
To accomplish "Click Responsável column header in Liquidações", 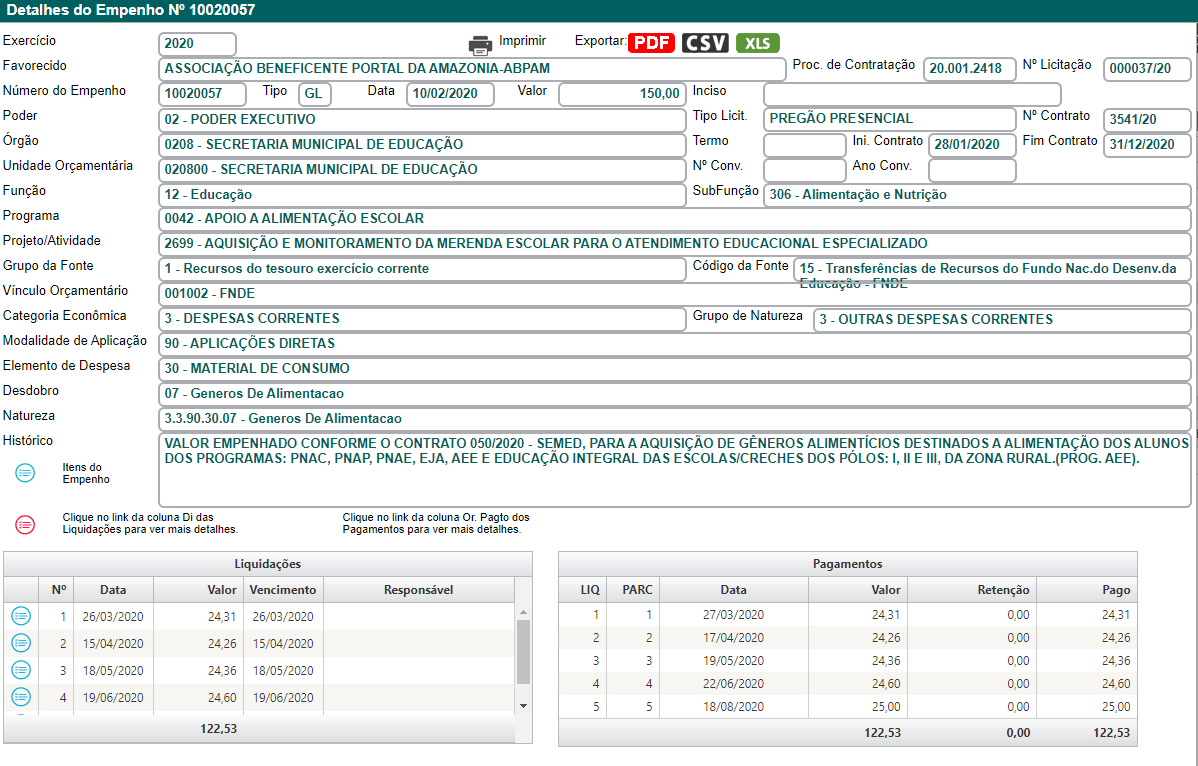I will [x=419, y=590].
